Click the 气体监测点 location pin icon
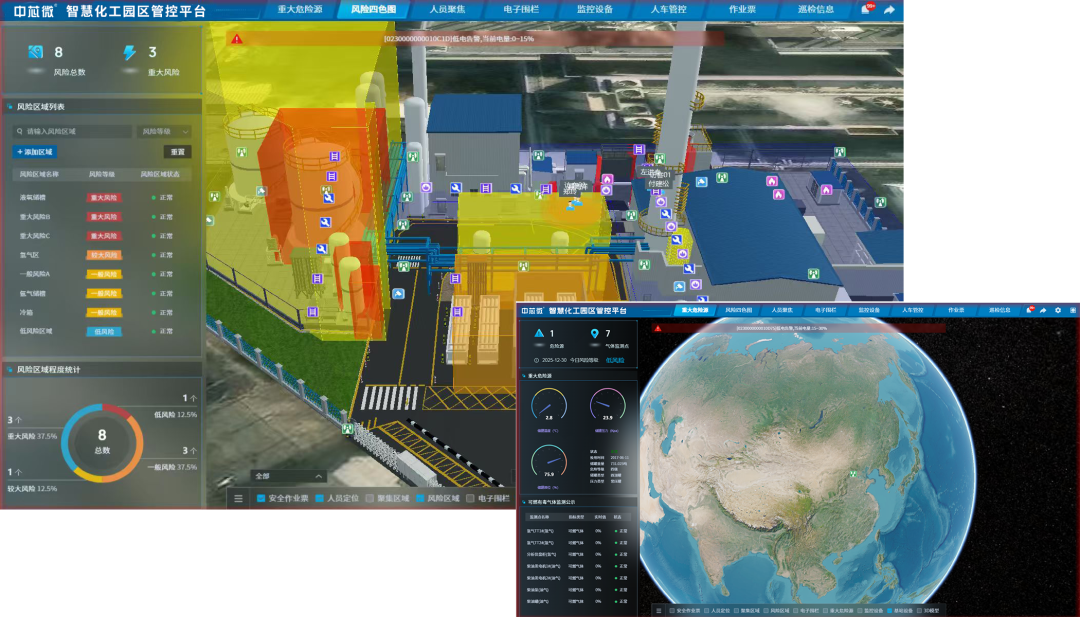The height and width of the screenshot is (617, 1080). point(594,333)
